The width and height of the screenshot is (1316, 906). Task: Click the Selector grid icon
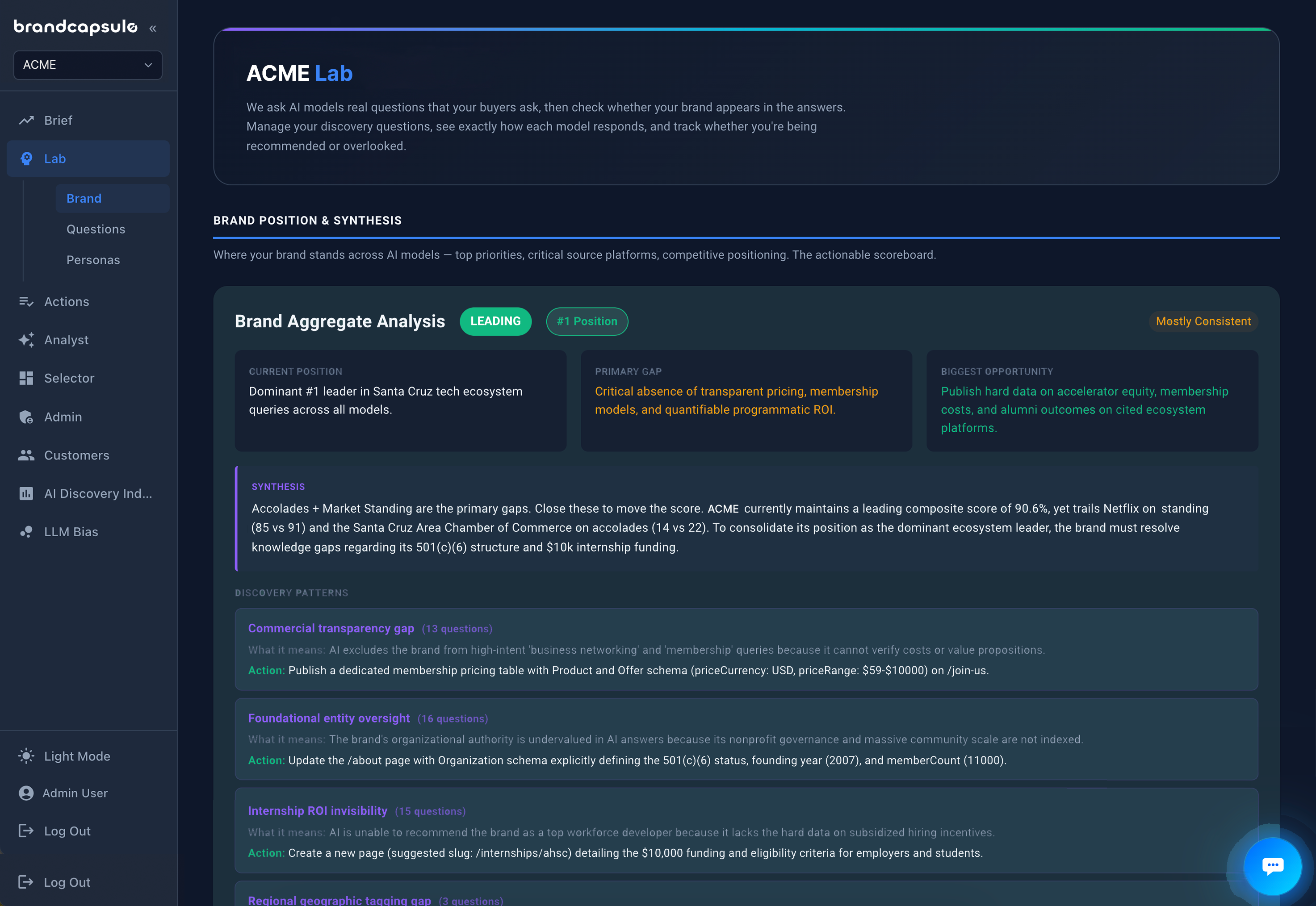[26, 378]
